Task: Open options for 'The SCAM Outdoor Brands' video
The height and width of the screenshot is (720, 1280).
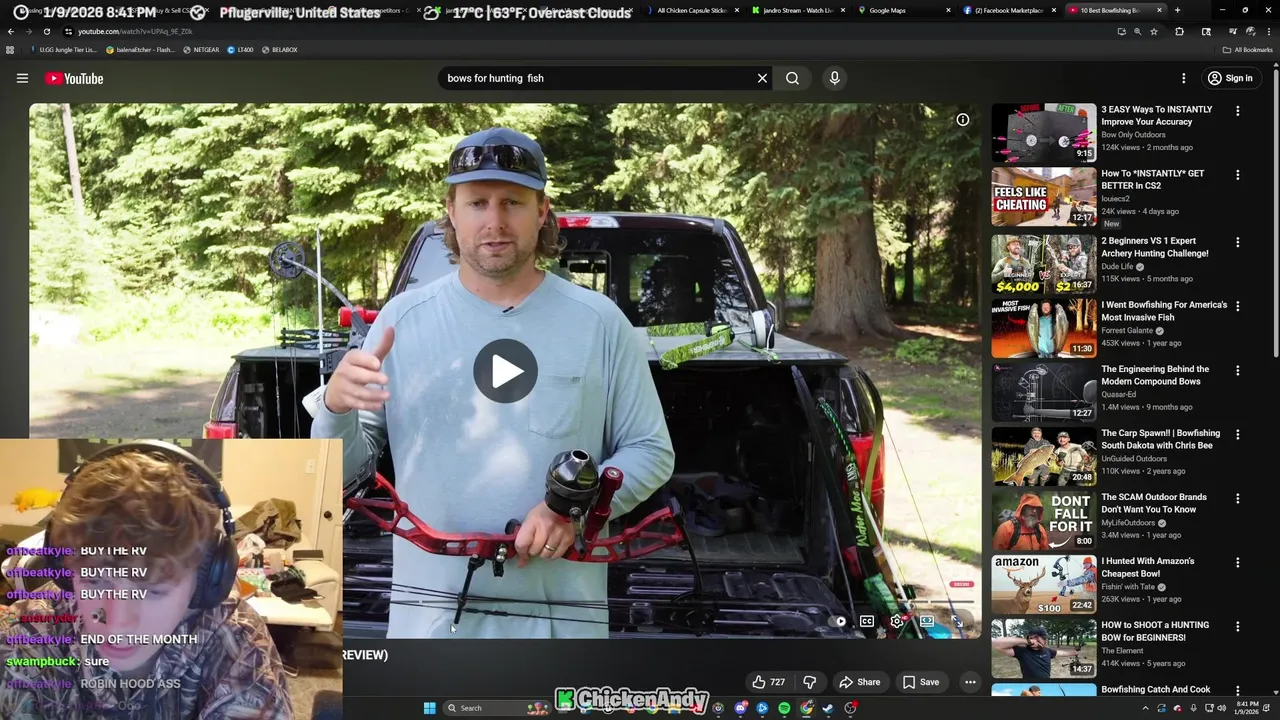Action: pos(1237,498)
